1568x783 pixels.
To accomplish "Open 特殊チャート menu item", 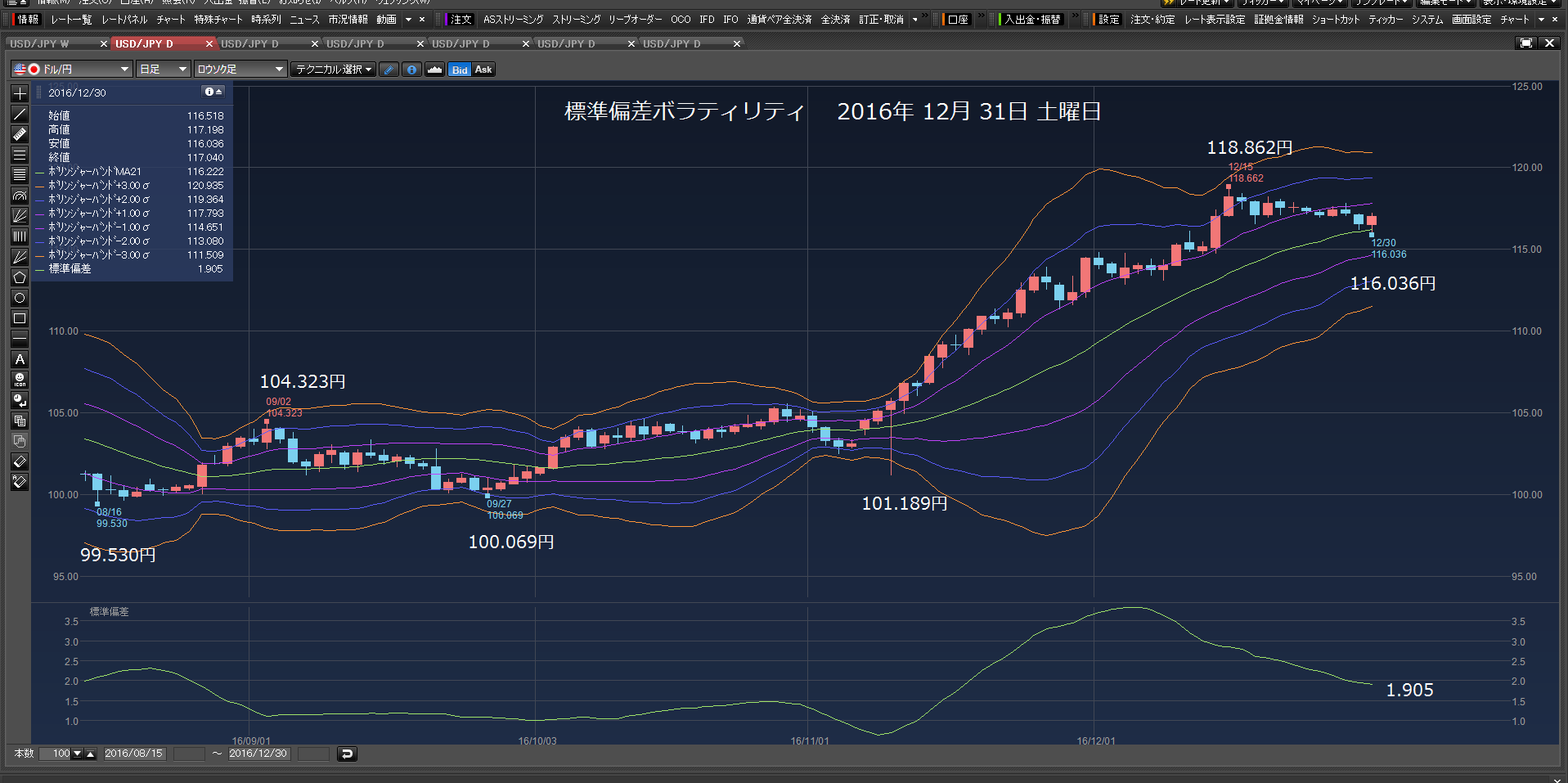I will coord(218,20).
